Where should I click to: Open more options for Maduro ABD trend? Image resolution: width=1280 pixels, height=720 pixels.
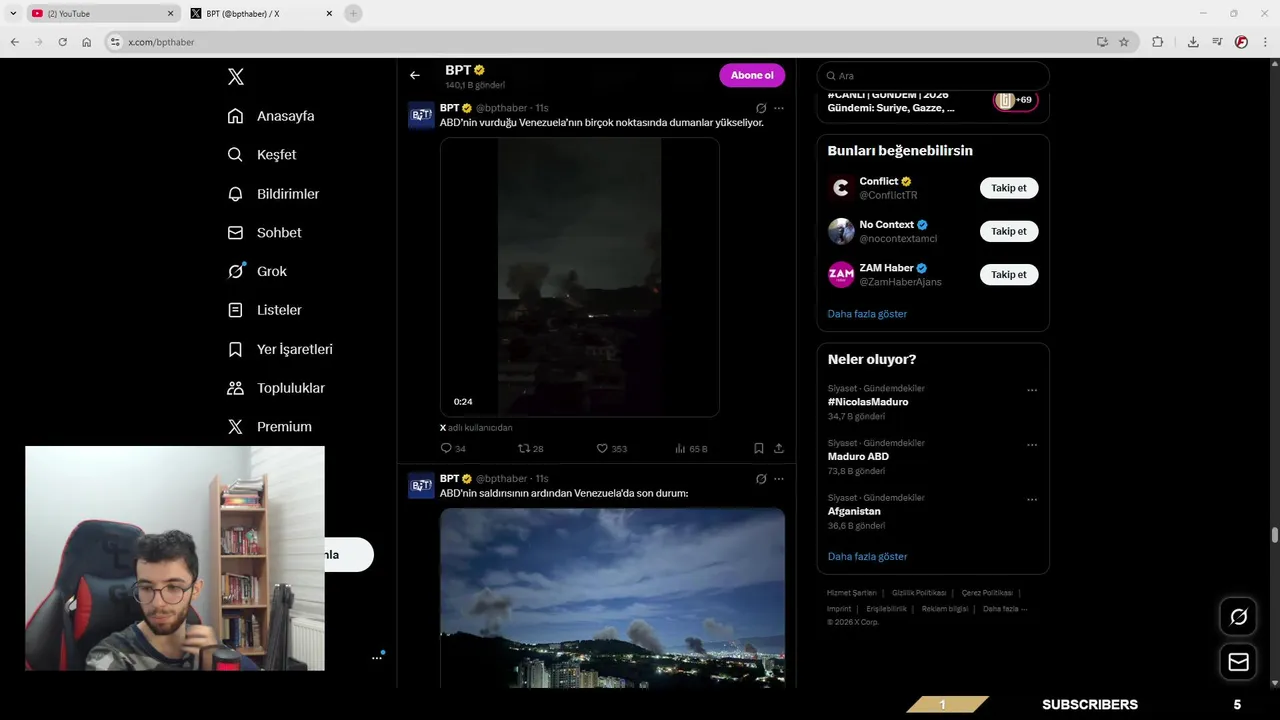(1032, 445)
